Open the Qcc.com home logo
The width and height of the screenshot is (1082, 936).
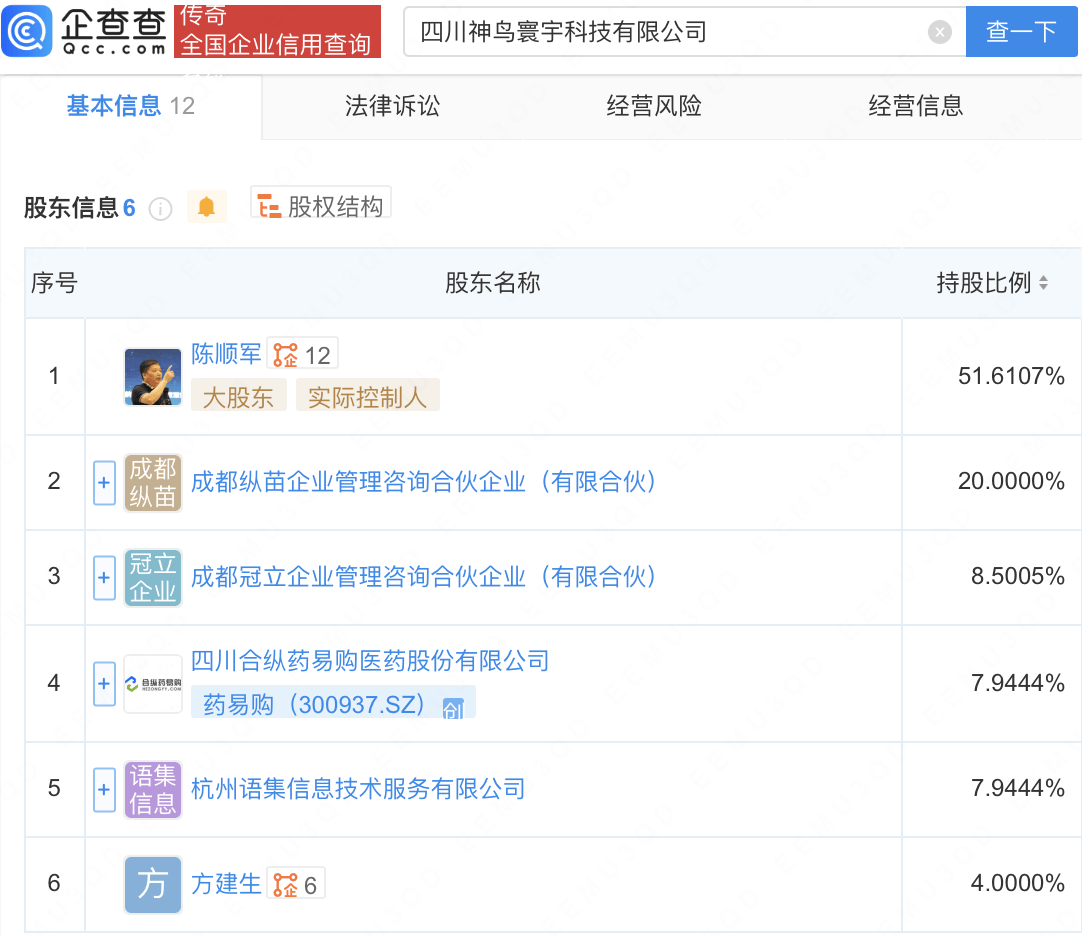click(x=84, y=31)
